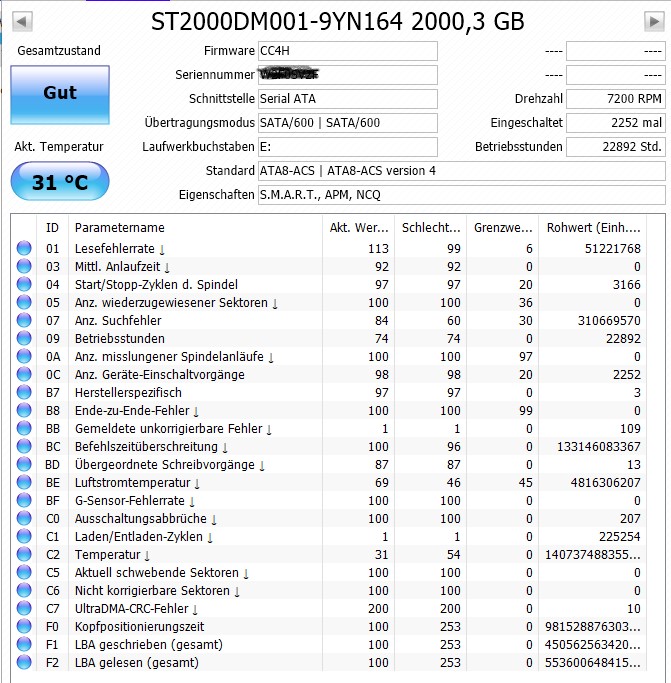Viewport: 671px width, 683px height.
Task: Select the Laufwerkbuchstaben E: field
Action: pyautogui.click(x=348, y=147)
